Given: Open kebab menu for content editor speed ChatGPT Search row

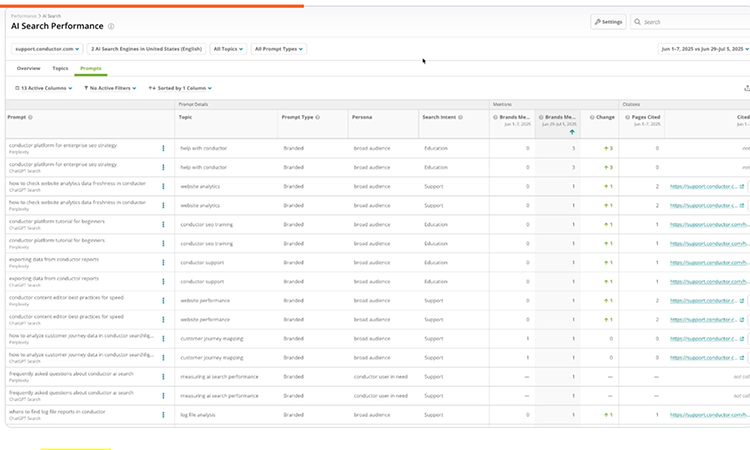Looking at the screenshot, I should (x=163, y=319).
